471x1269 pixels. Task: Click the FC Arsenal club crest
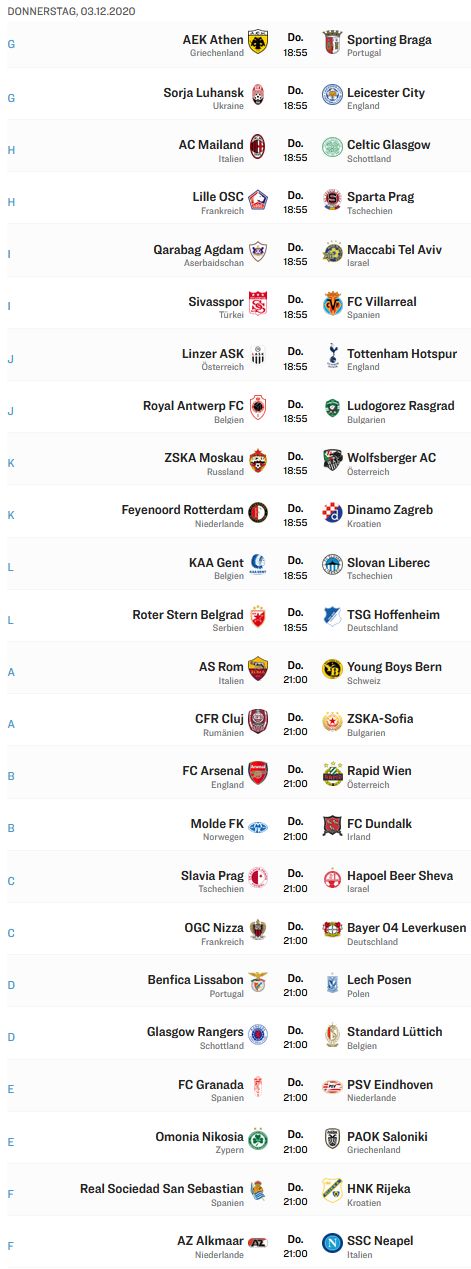point(258,772)
